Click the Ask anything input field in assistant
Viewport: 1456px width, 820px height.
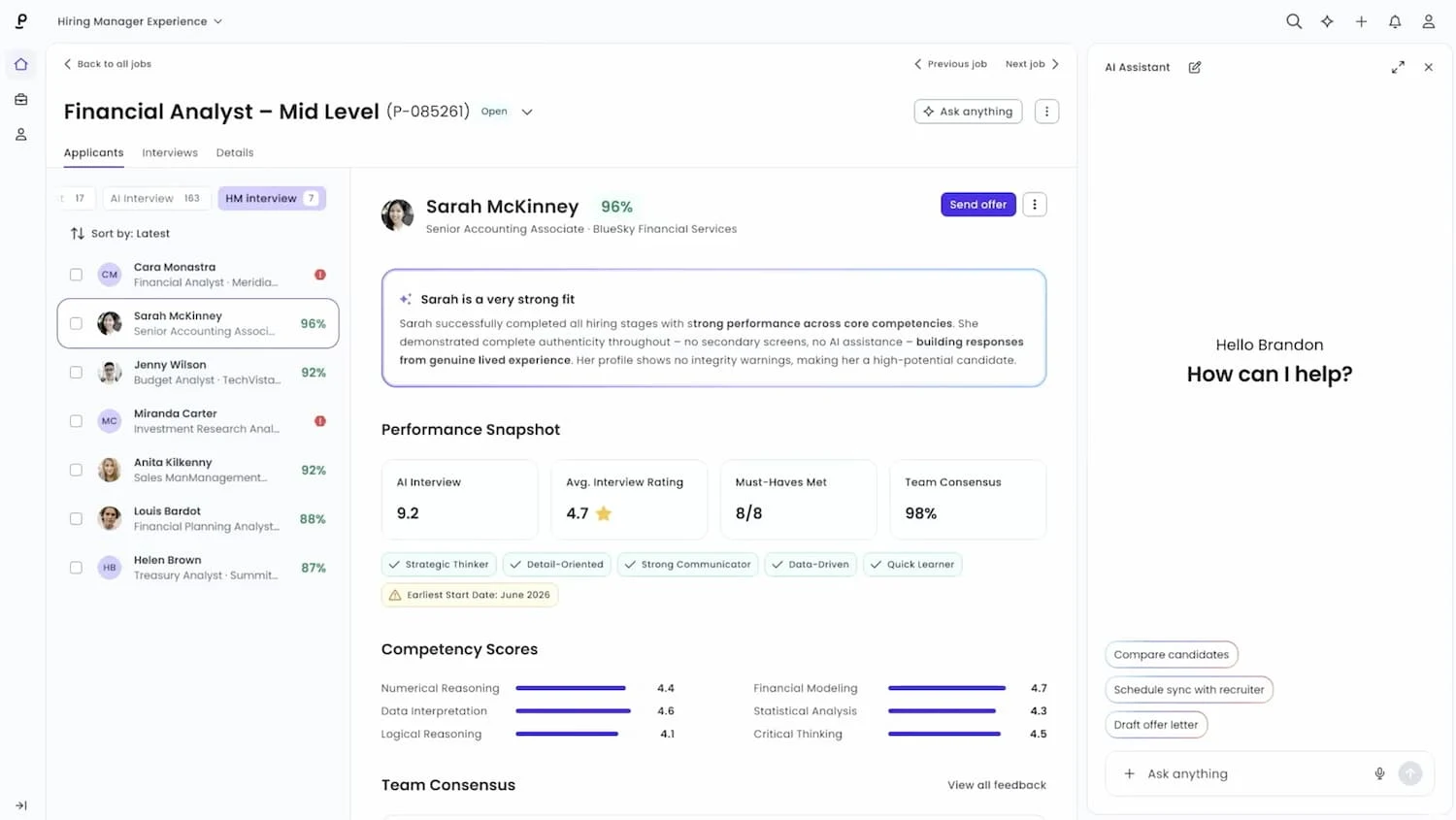click(x=1252, y=773)
